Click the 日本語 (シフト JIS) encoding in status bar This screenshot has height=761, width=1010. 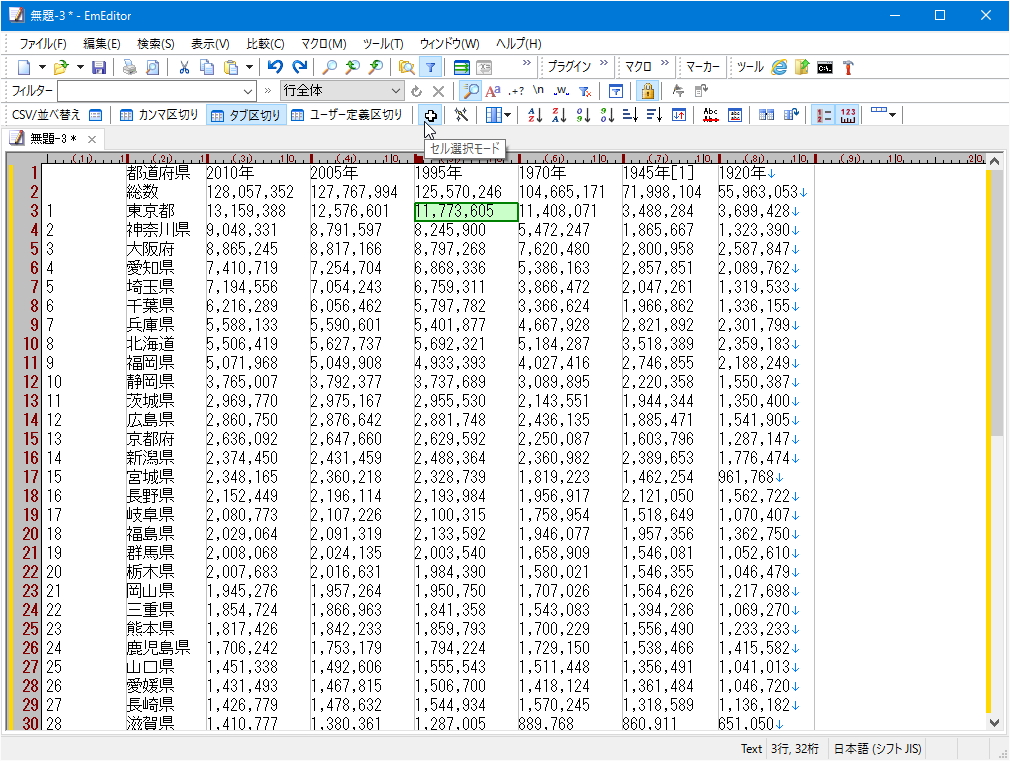click(x=877, y=749)
